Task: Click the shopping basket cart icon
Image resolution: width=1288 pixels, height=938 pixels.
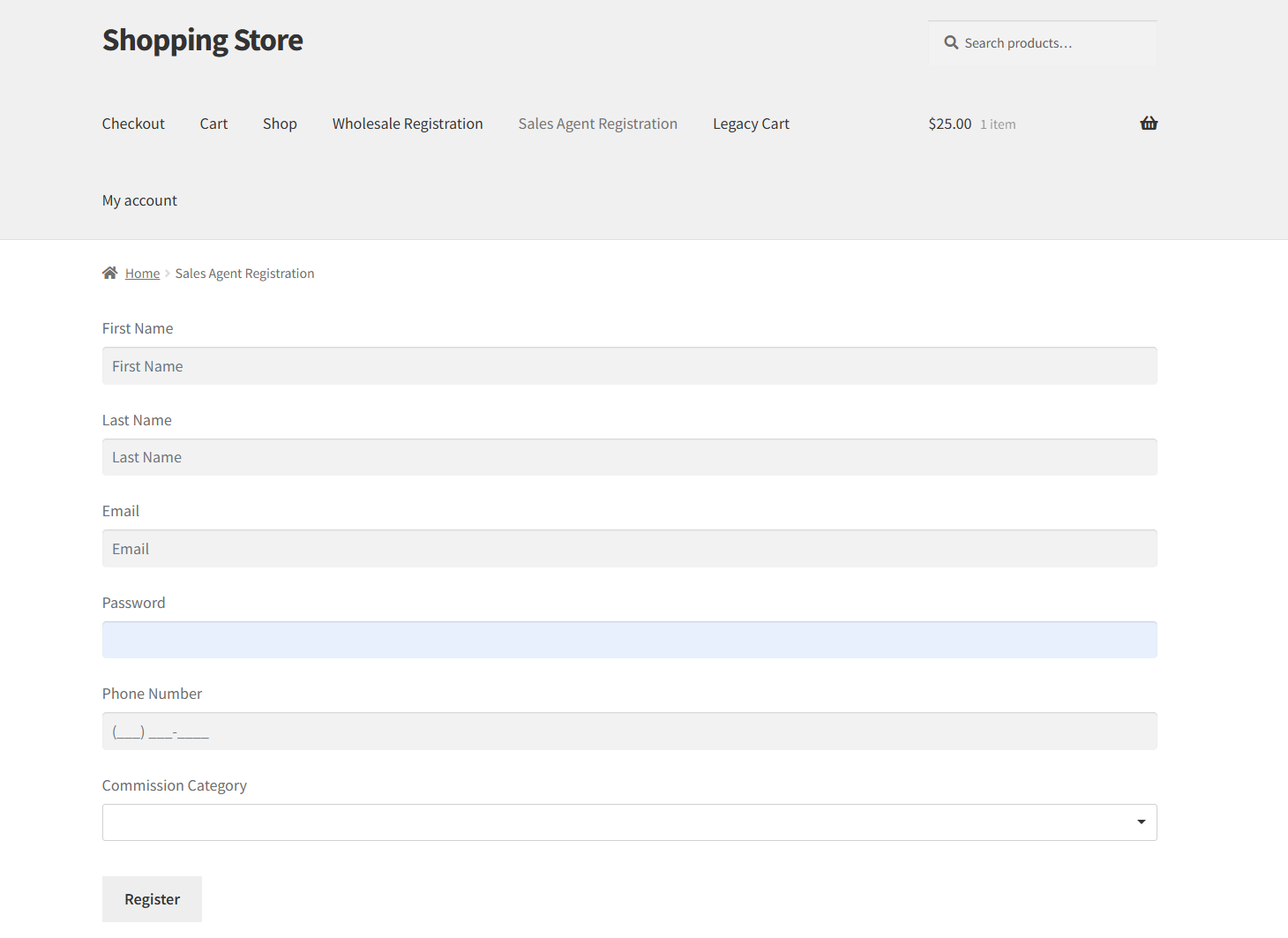Action: click(1149, 124)
